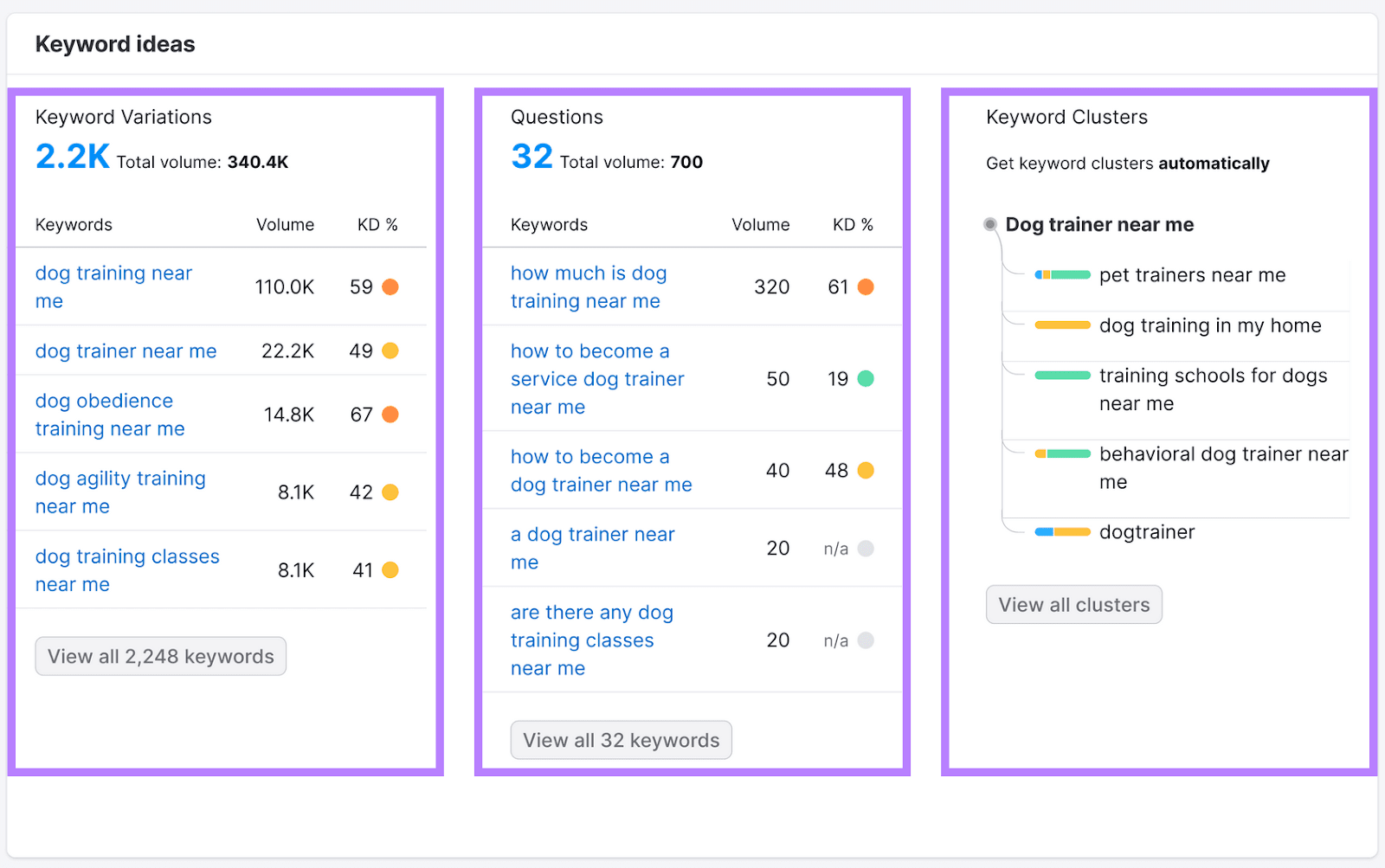Open 'how to become a dog trainer near me'
Viewport: 1385px width, 868px height.
tap(602, 471)
